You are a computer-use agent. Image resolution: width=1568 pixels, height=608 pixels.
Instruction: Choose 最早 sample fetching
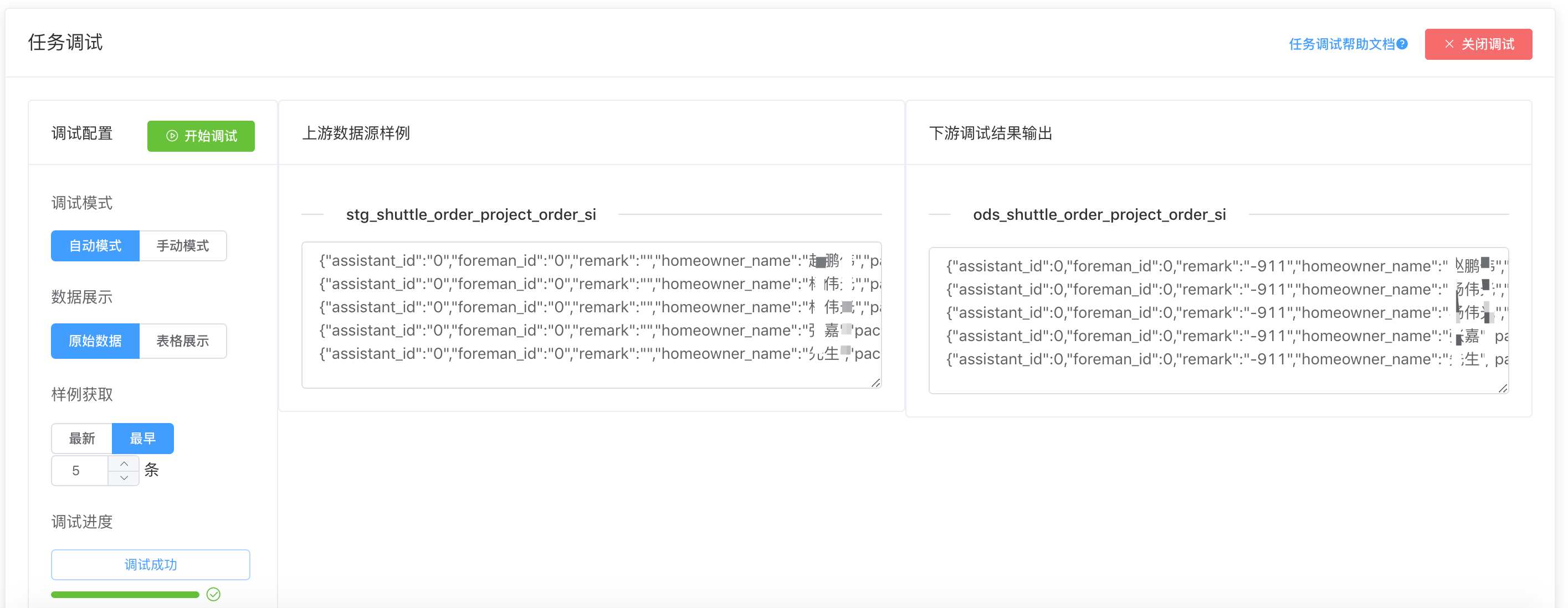pyautogui.click(x=142, y=438)
